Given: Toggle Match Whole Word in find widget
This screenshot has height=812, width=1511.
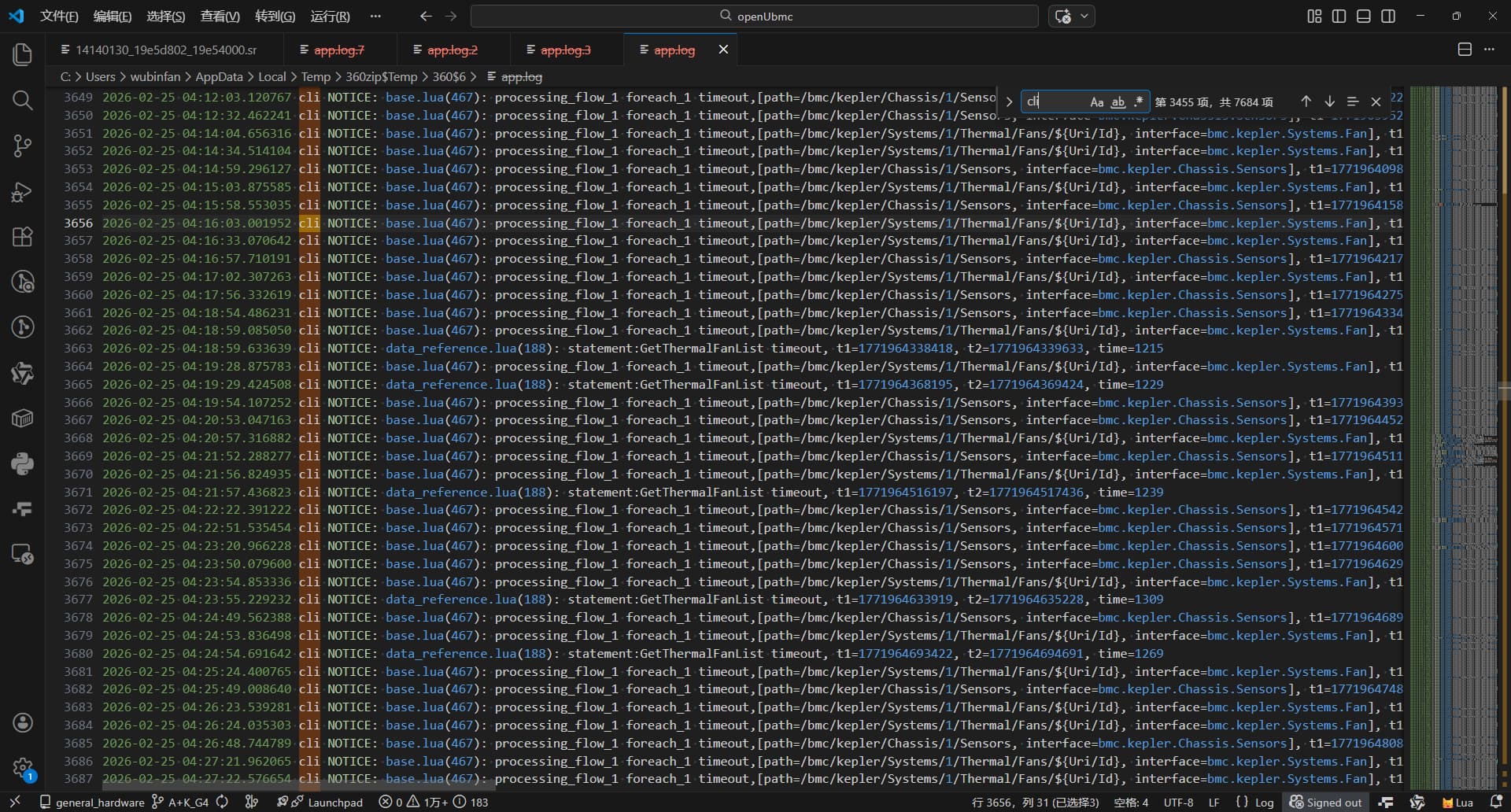Looking at the screenshot, I should (1118, 102).
